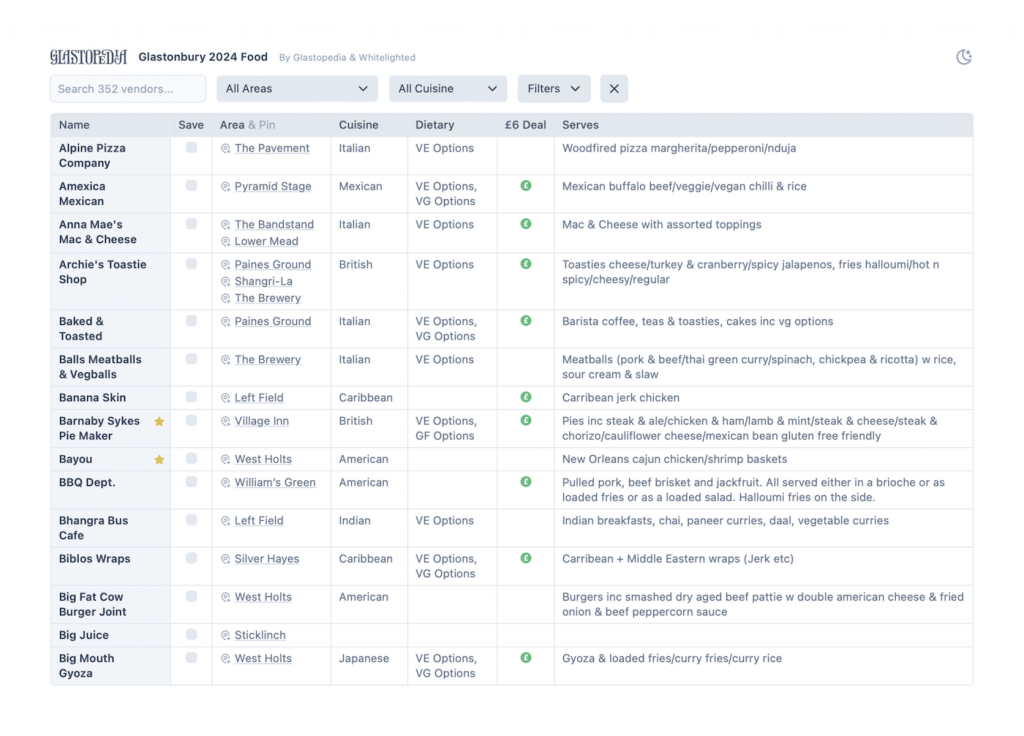Click the vendor name Balls Meatballs & Vegballs
Viewport: 1024px width, 736px height.
tap(100, 367)
